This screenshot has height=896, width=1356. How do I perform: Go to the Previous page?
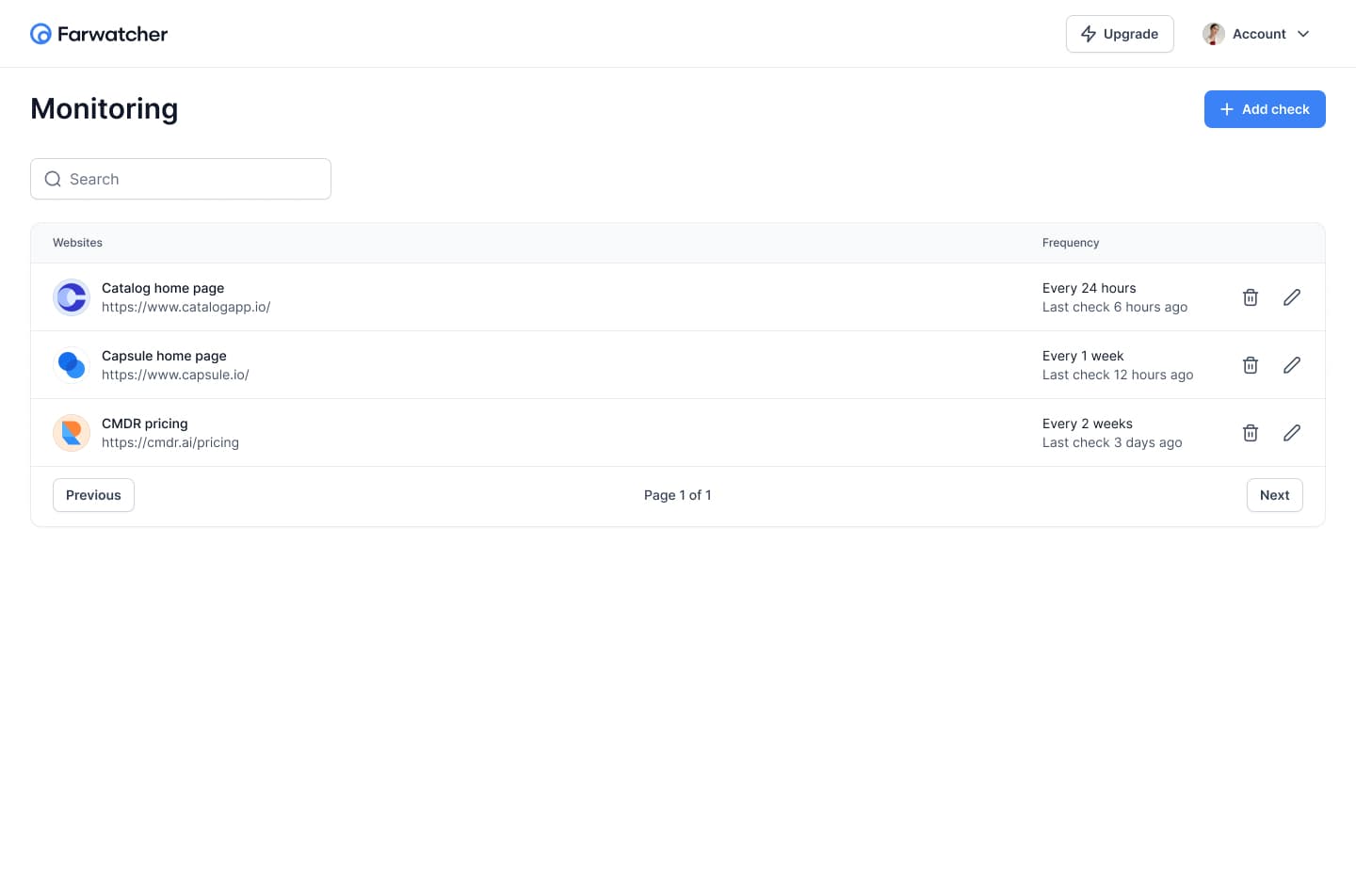(x=93, y=495)
